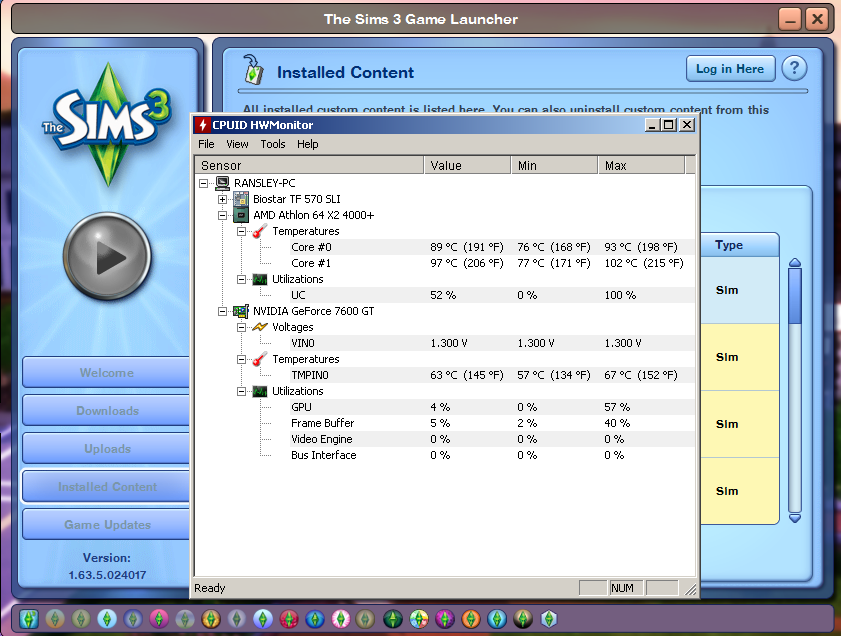The width and height of the screenshot is (841, 636).
Task: Open the launcher help question mark
Action: (794, 69)
